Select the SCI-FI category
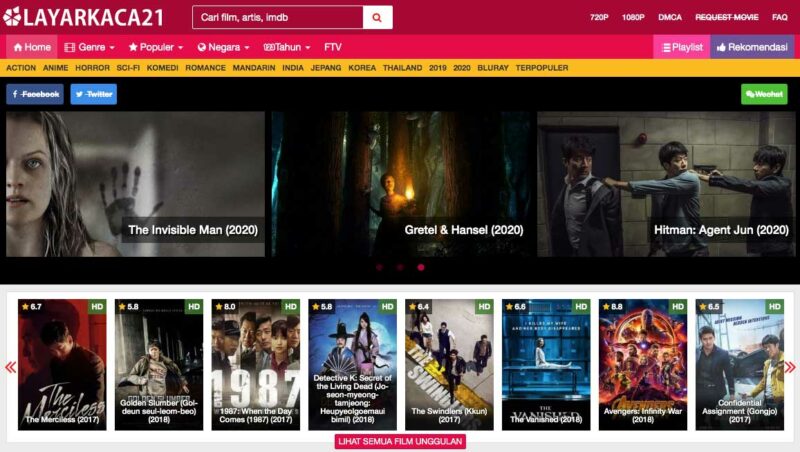This screenshot has height=452, width=800. 128,68
